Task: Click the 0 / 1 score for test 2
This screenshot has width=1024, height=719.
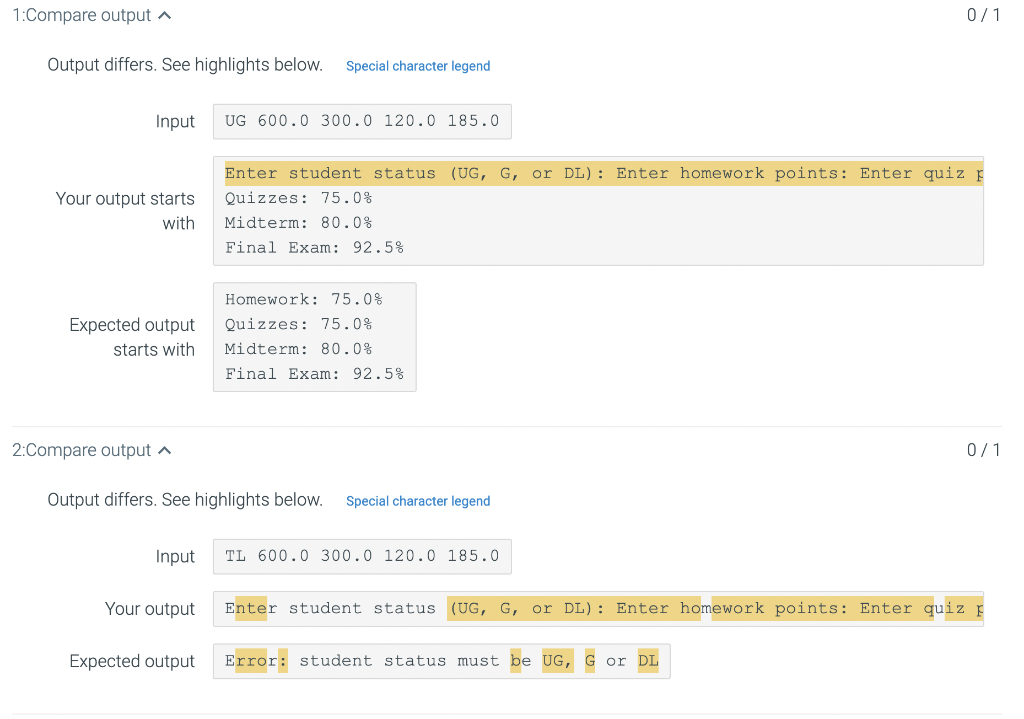Action: pyautogui.click(x=983, y=449)
